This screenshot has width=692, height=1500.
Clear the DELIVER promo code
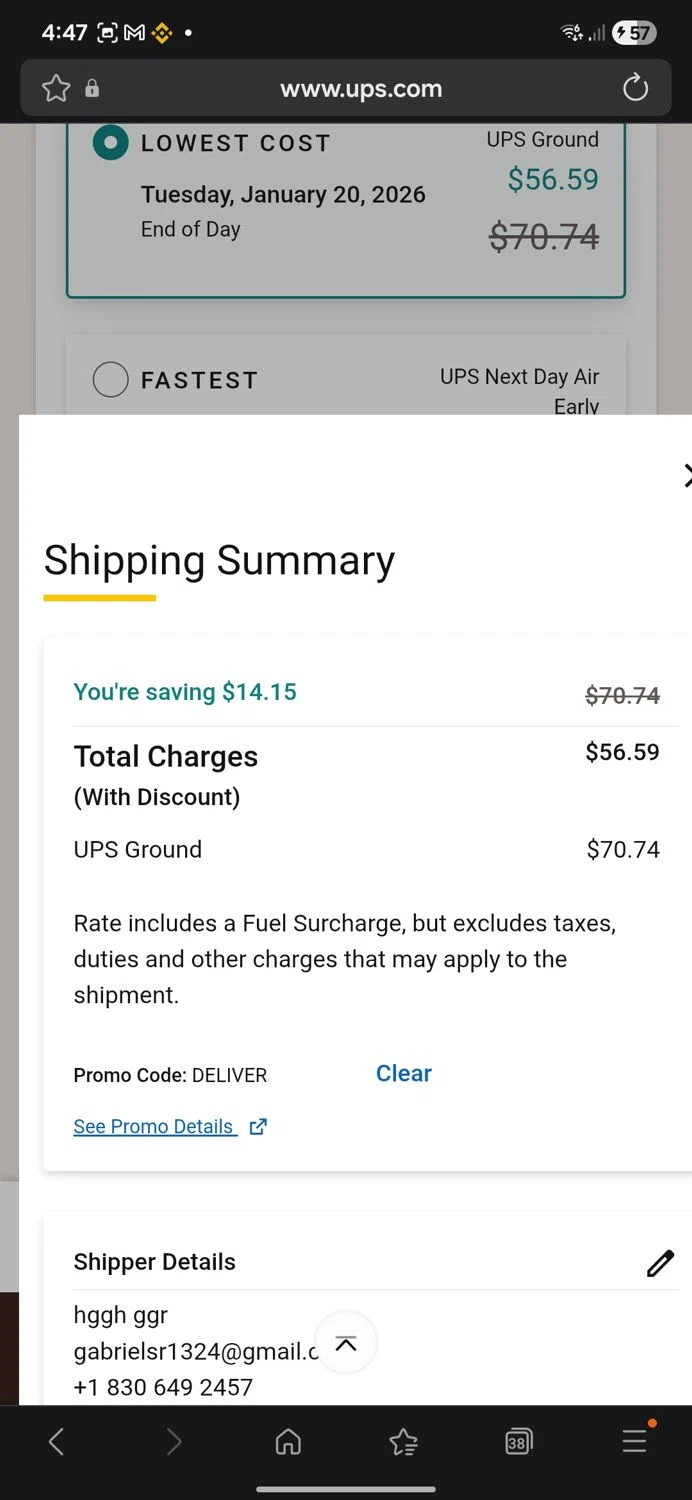point(404,1074)
